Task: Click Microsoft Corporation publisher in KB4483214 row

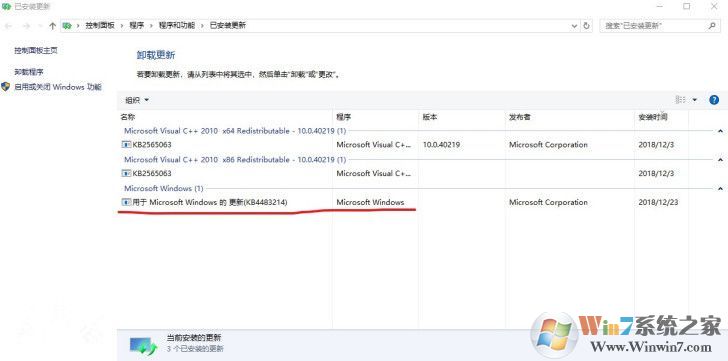Action: (548, 202)
